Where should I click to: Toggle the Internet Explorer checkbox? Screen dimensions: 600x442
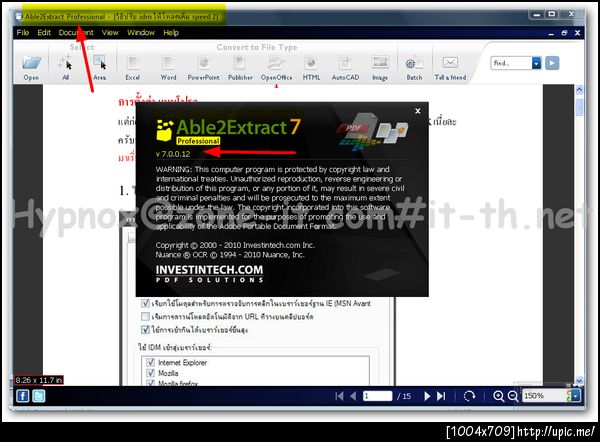(x=150, y=362)
